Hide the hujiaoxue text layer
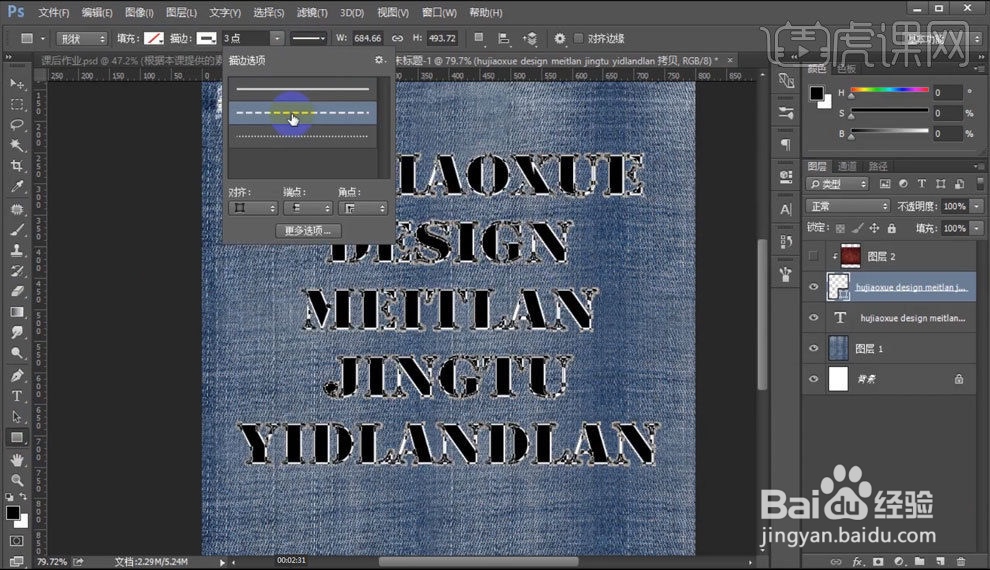This screenshot has height=570, width=990. pyautogui.click(x=813, y=318)
